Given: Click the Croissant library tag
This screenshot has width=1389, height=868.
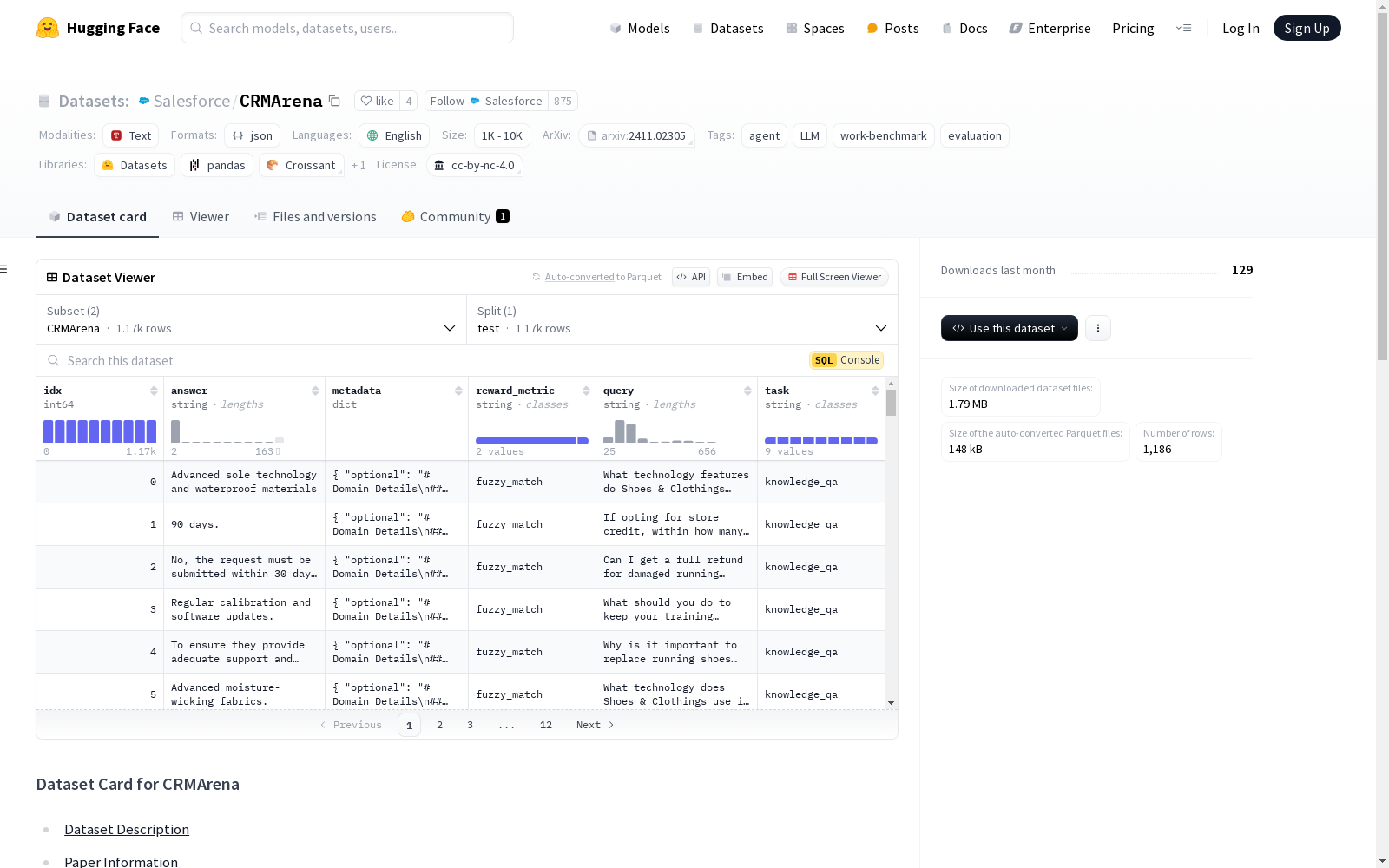Looking at the screenshot, I should 301,165.
